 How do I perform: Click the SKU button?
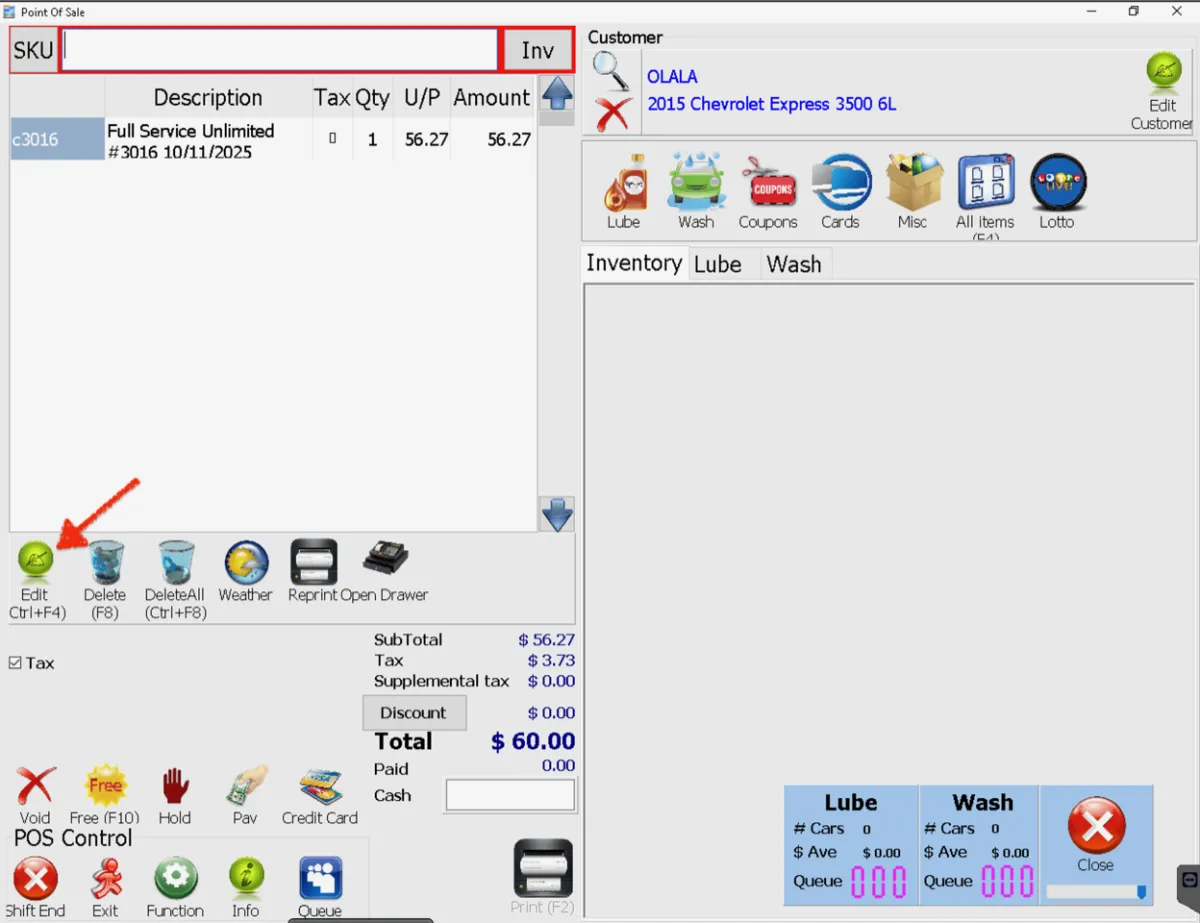(x=34, y=50)
